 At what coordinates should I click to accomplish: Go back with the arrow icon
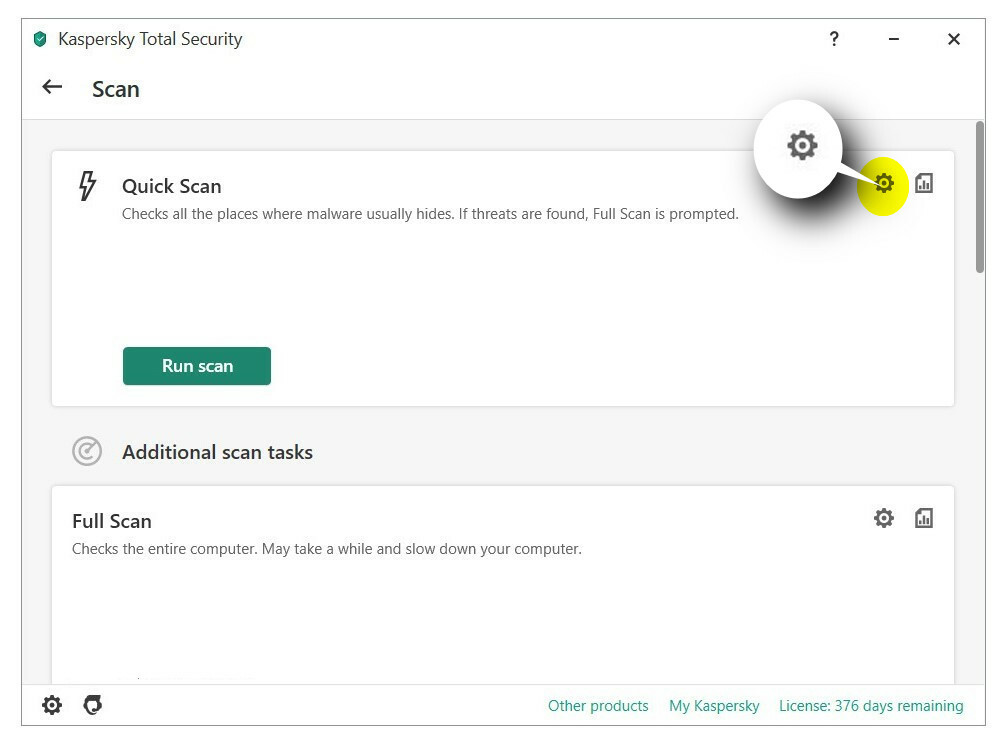click(52, 87)
